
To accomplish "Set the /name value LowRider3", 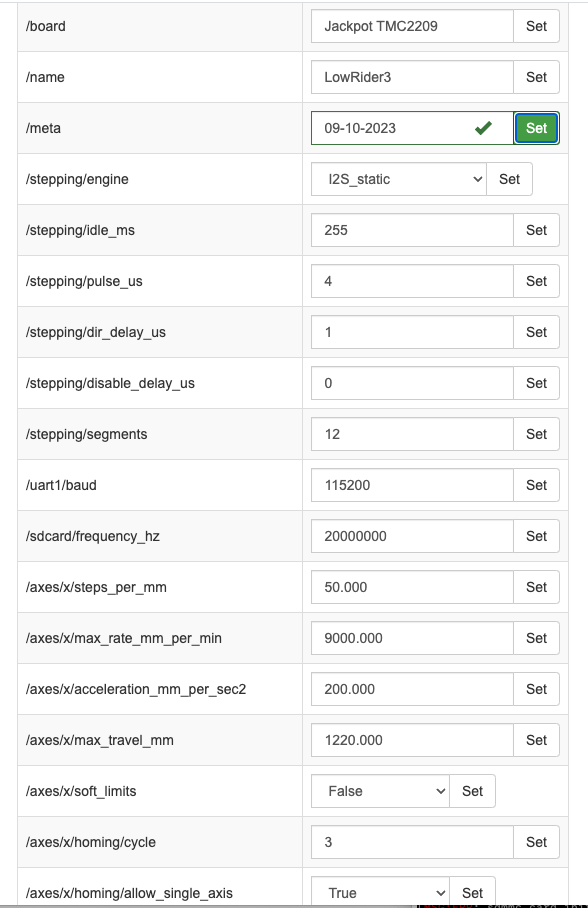I will point(536,77).
